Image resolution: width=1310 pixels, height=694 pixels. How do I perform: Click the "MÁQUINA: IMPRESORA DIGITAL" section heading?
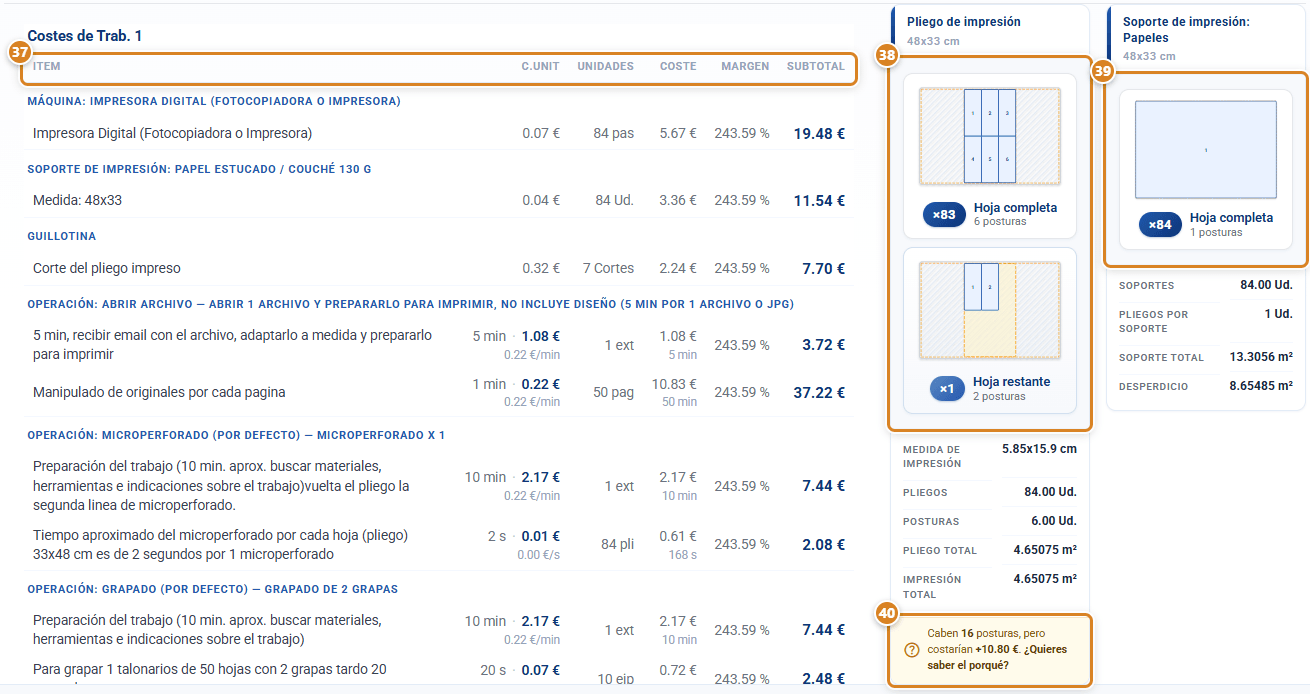(x=214, y=101)
